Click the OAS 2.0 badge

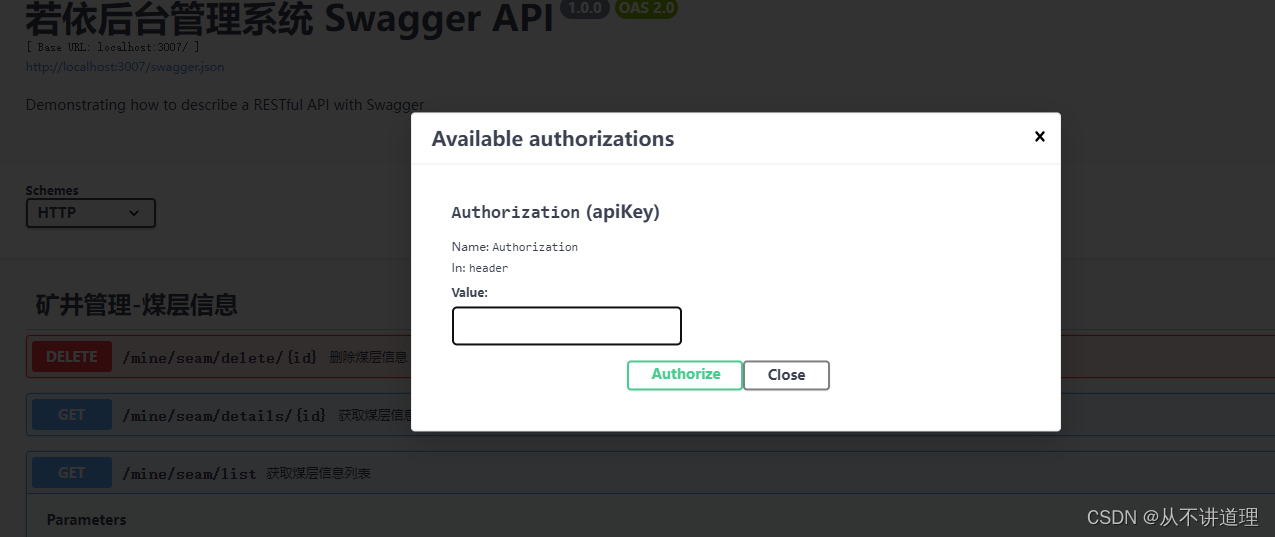(646, 9)
